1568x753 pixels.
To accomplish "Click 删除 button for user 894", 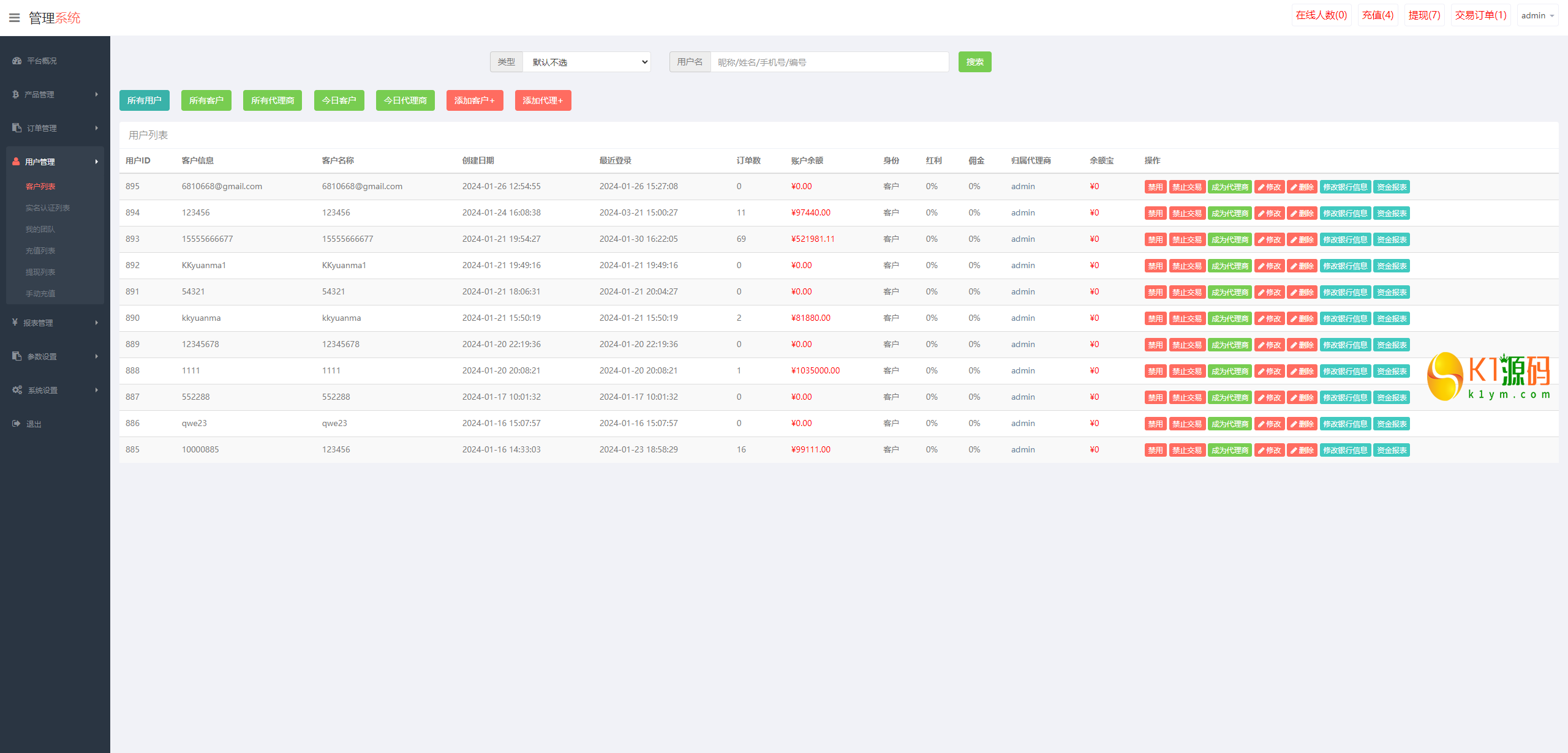I will pos(1302,214).
